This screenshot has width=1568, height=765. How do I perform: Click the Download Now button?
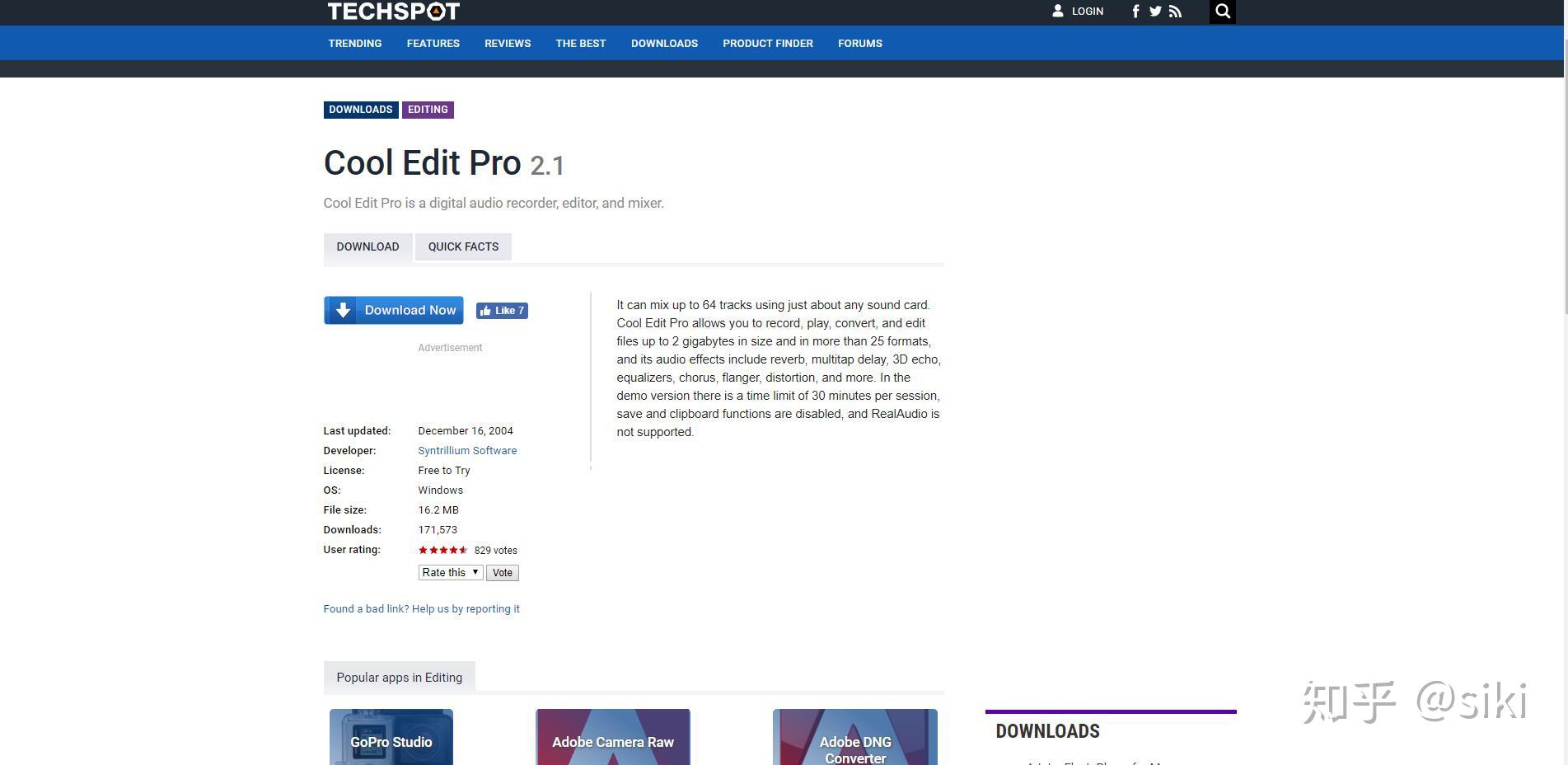coord(394,310)
